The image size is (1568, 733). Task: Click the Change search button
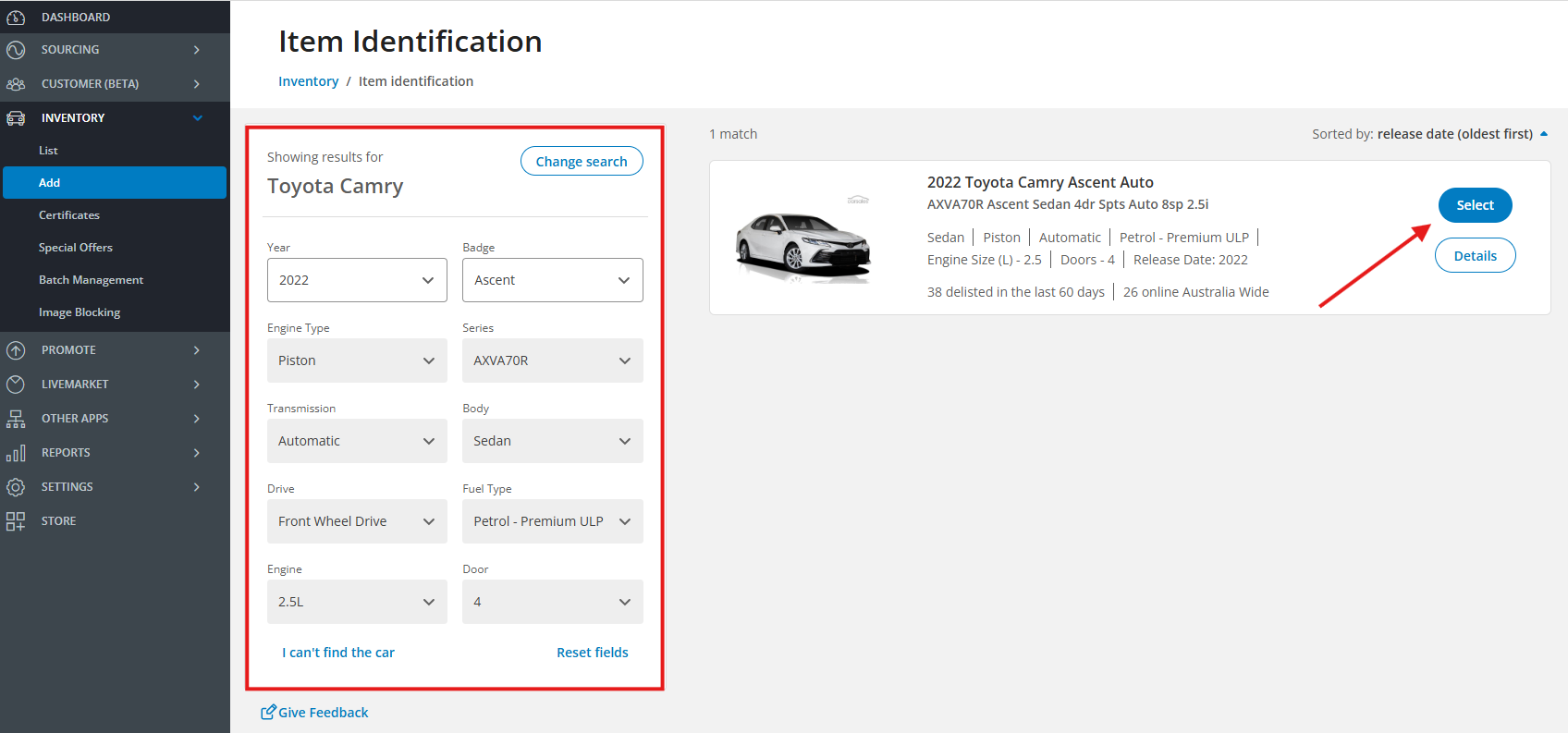[x=581, y=161]
